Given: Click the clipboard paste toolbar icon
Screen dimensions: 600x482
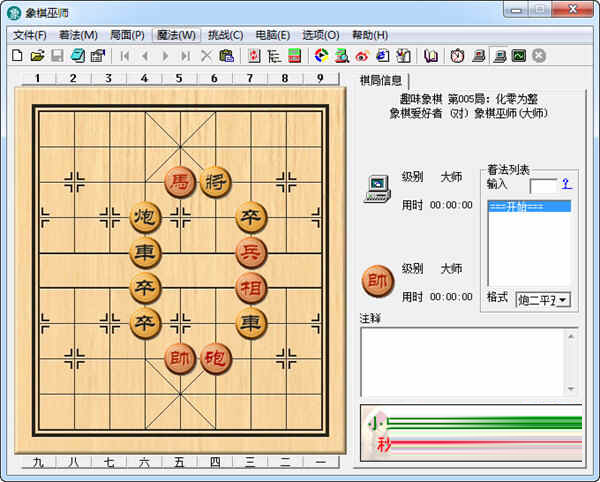Looking at the screenshot, I should tap(227, 56).
